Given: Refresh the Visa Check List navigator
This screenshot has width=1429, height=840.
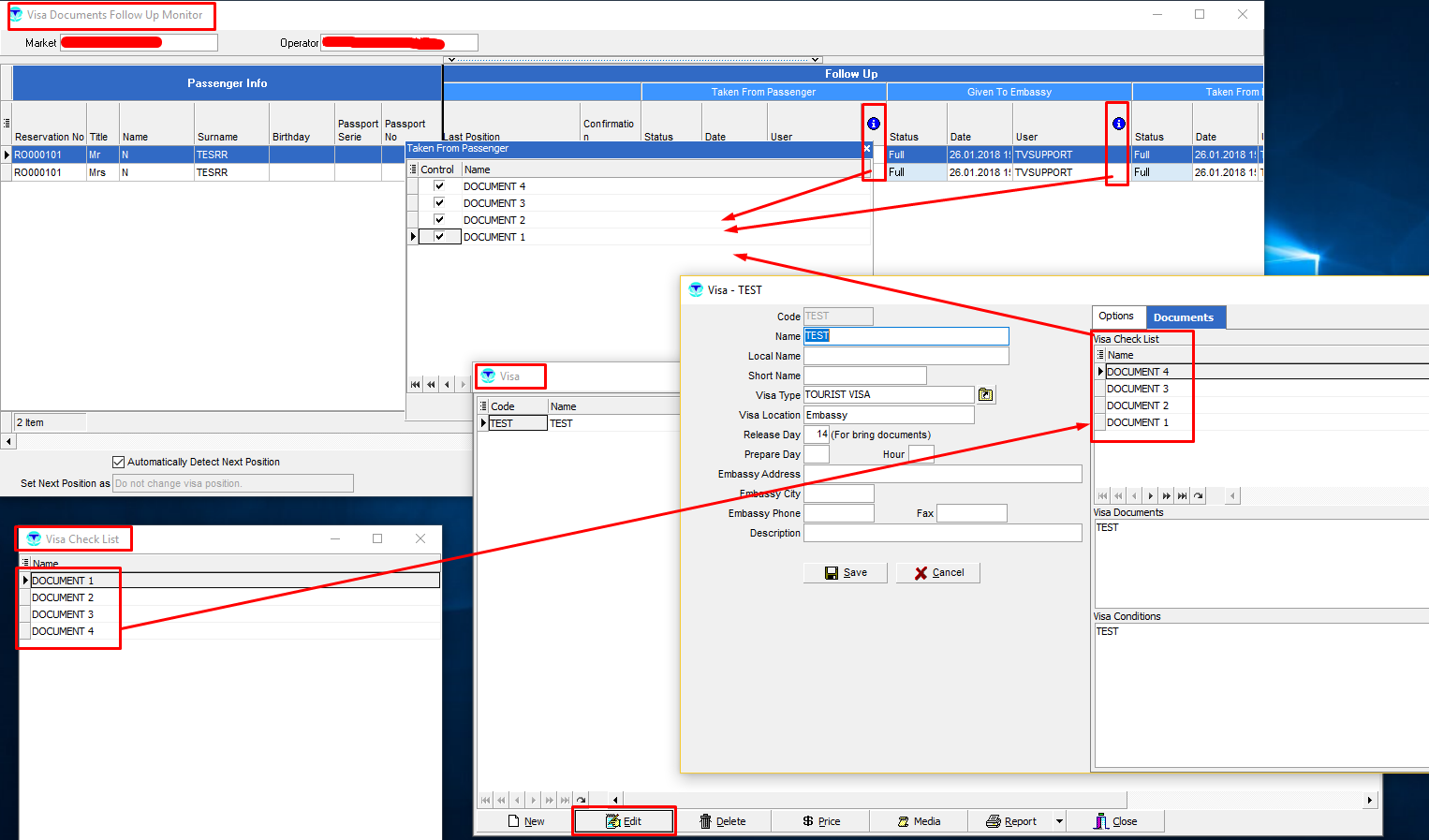Looking at the screenshot, I should click(1198, 496).
